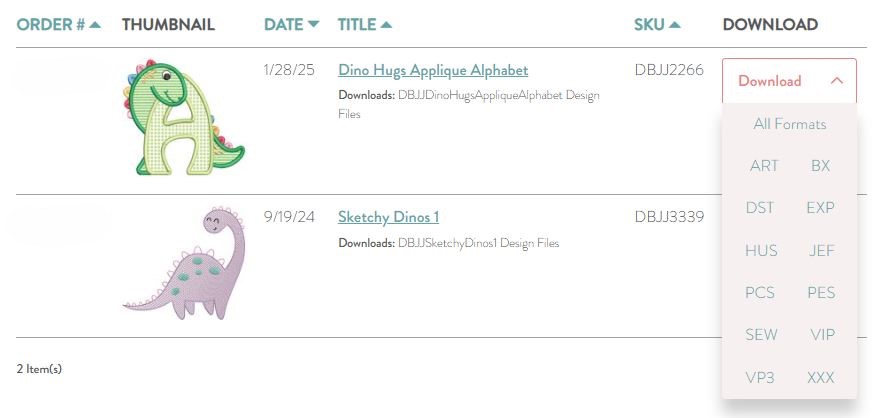Collapse the Download dropdown chevron
This screenshot has width=892, height=418.
tap(836, 81)
